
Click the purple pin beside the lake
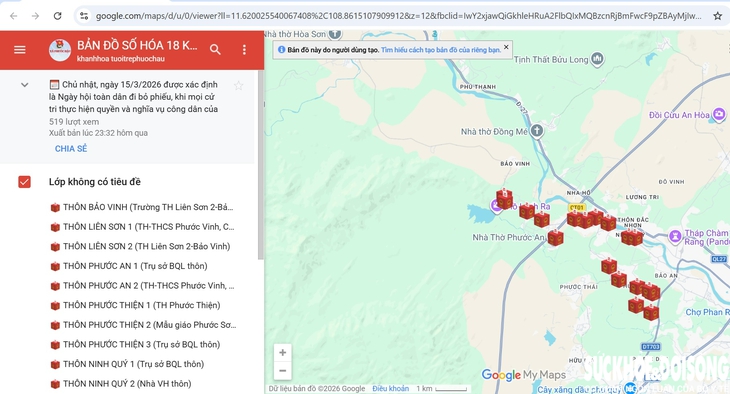(496, 205)
